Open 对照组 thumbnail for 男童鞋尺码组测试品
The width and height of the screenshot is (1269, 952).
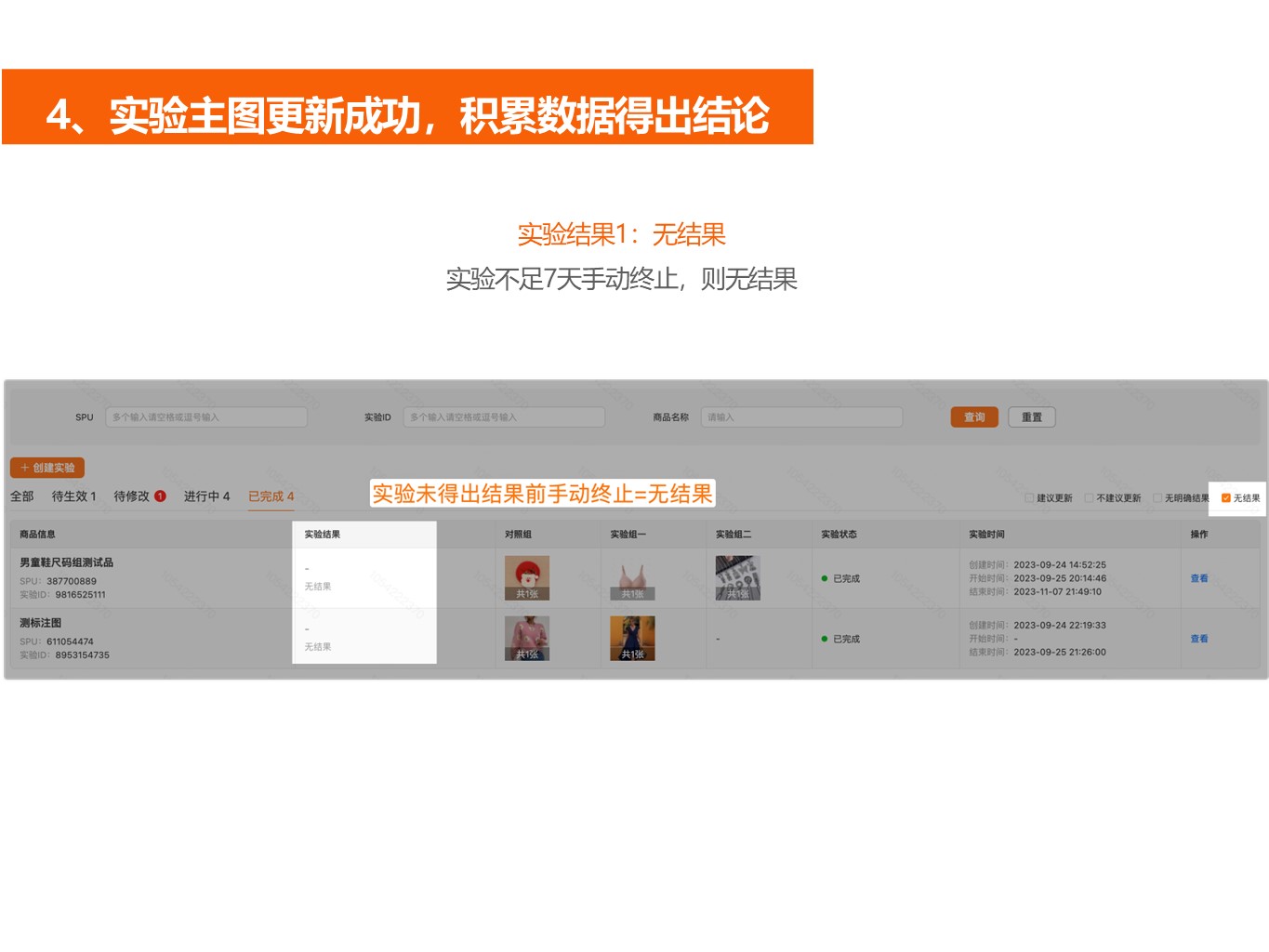coord(526,578)
